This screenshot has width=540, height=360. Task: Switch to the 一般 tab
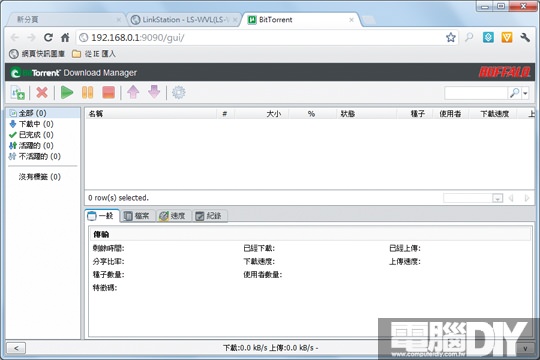click(x=102, y=216)
